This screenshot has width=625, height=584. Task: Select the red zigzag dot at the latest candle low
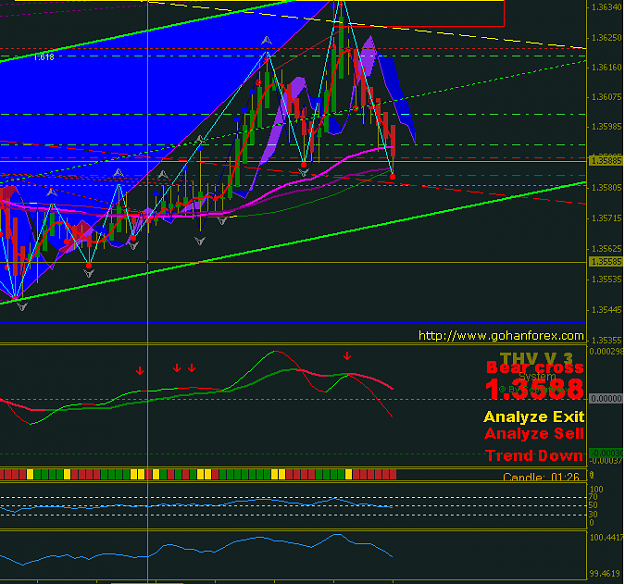tap(393, 177)
